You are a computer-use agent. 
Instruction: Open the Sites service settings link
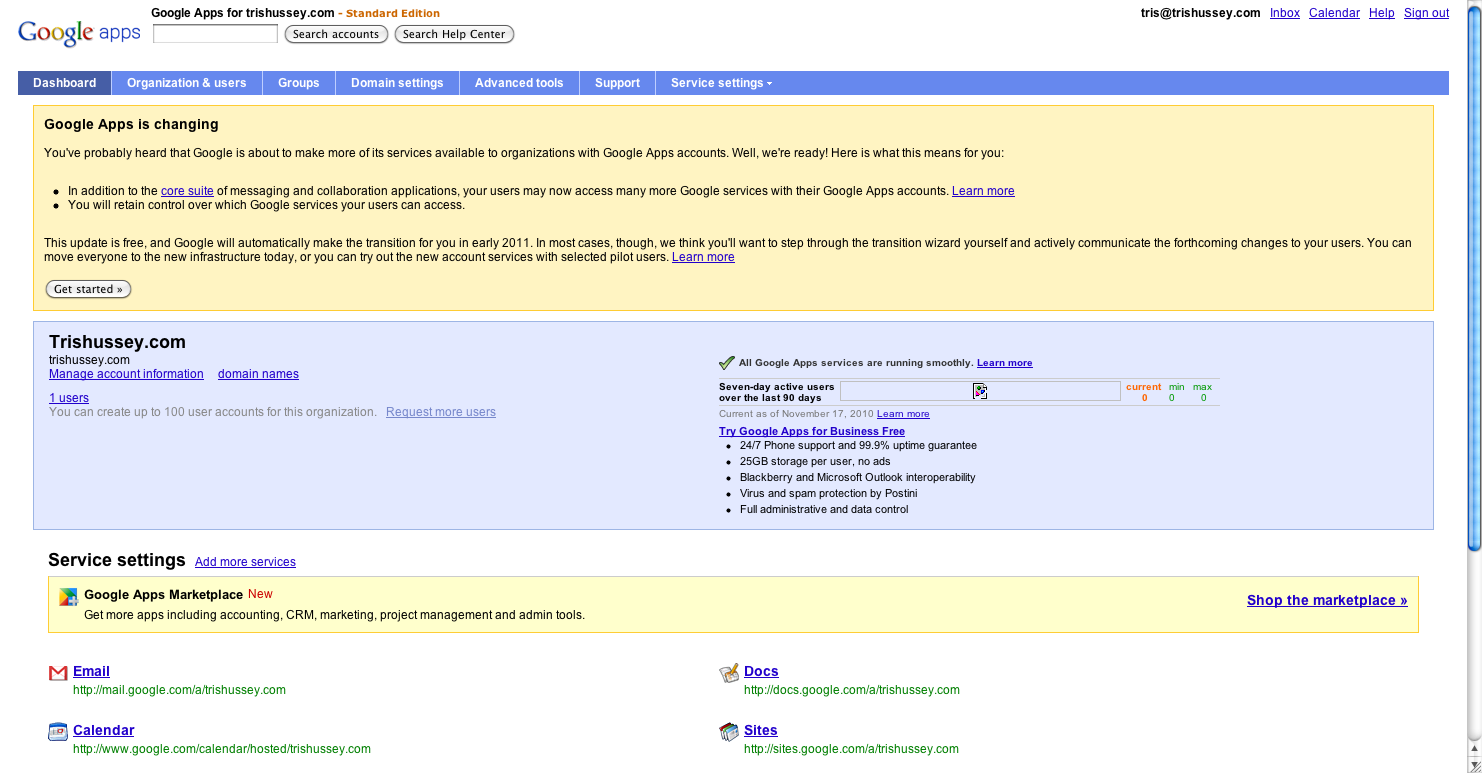point(760,730)
